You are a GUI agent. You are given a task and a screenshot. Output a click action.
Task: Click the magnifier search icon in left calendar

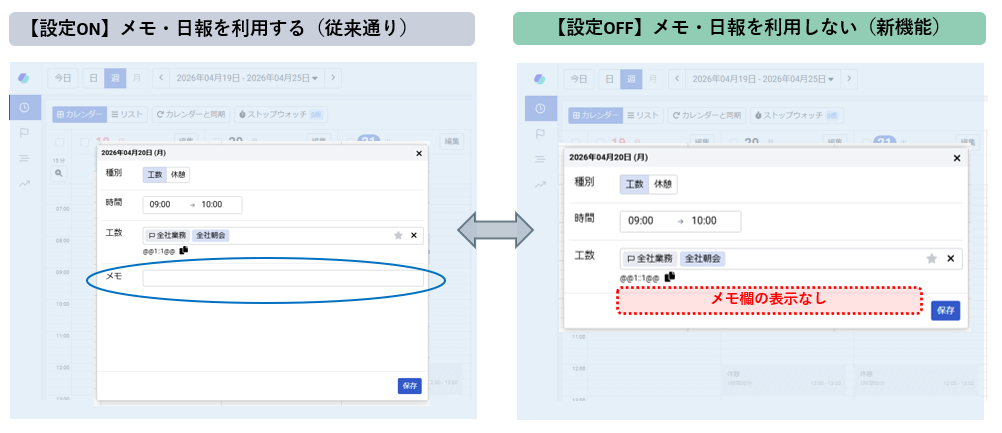[59, 173]
